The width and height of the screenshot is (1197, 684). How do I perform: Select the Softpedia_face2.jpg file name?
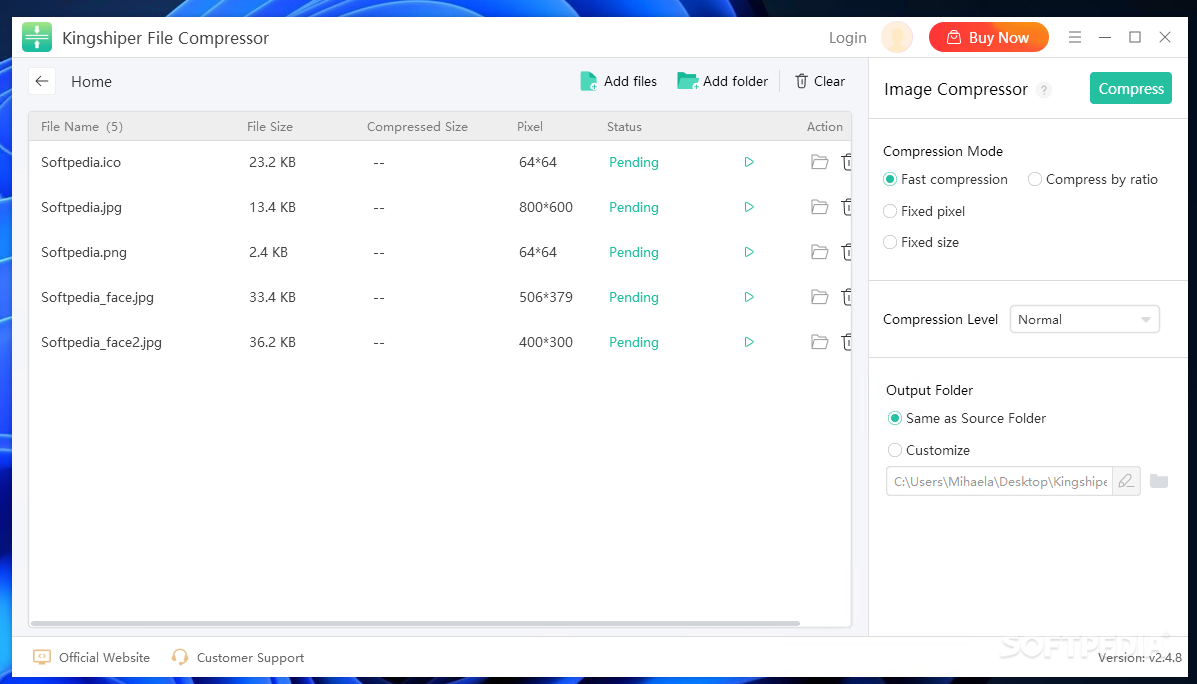(x=102, y=342)
